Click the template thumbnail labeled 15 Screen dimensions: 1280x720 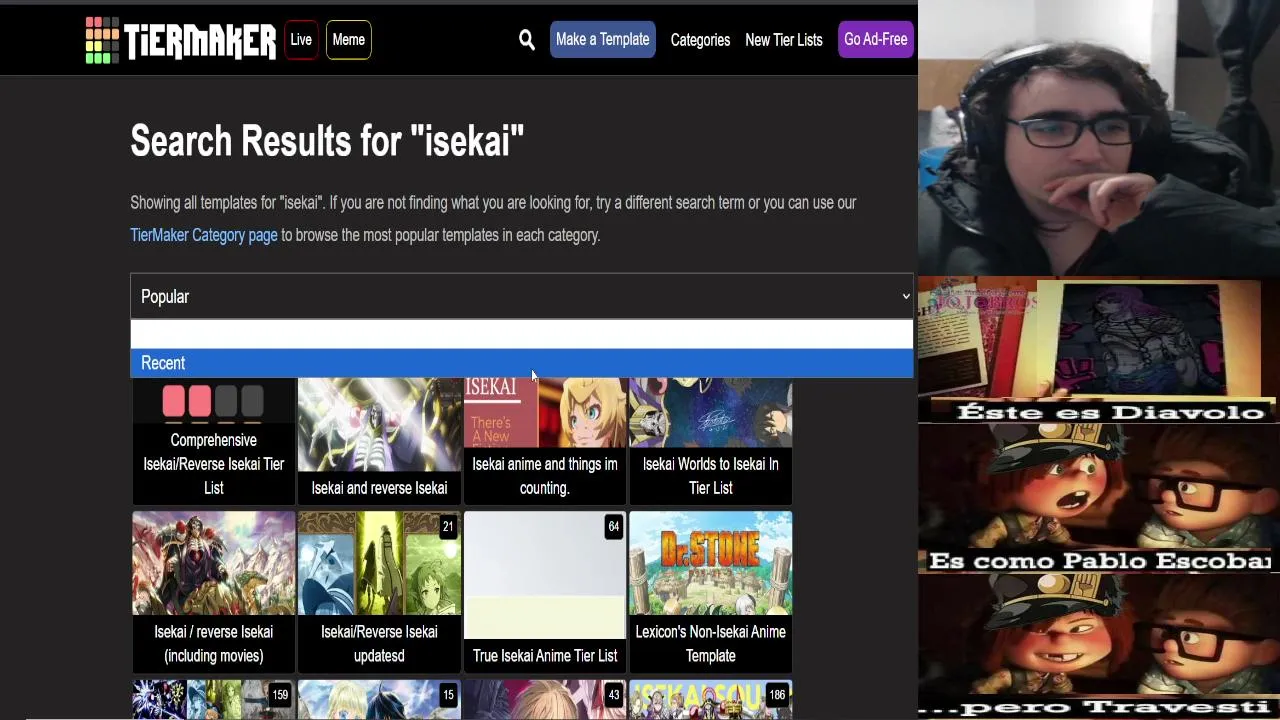379,699
